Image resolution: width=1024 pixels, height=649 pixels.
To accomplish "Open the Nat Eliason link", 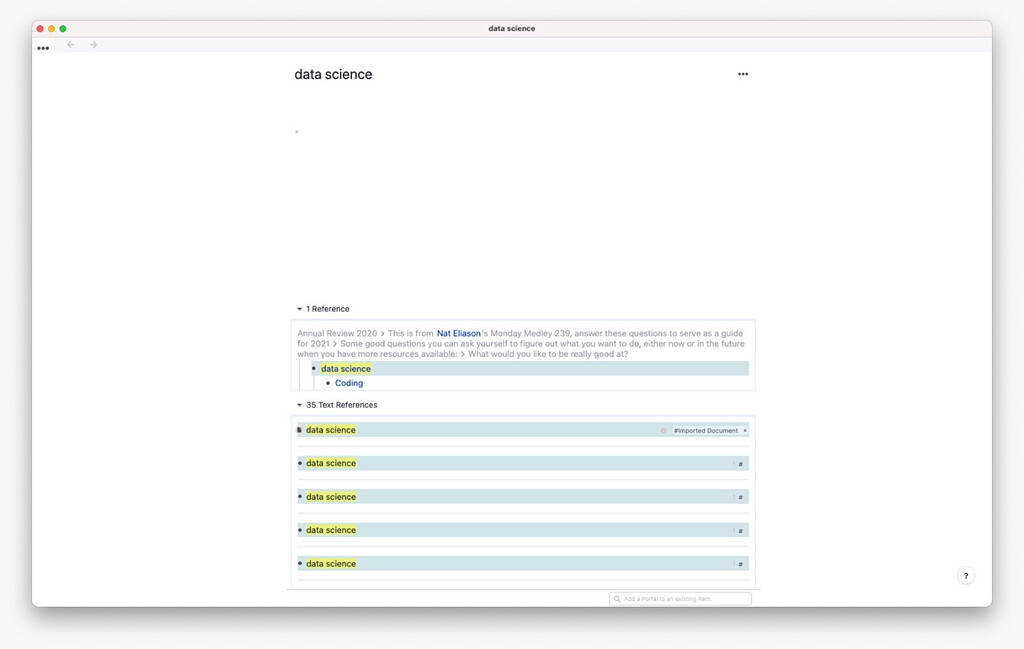I will tap(458, 332).
